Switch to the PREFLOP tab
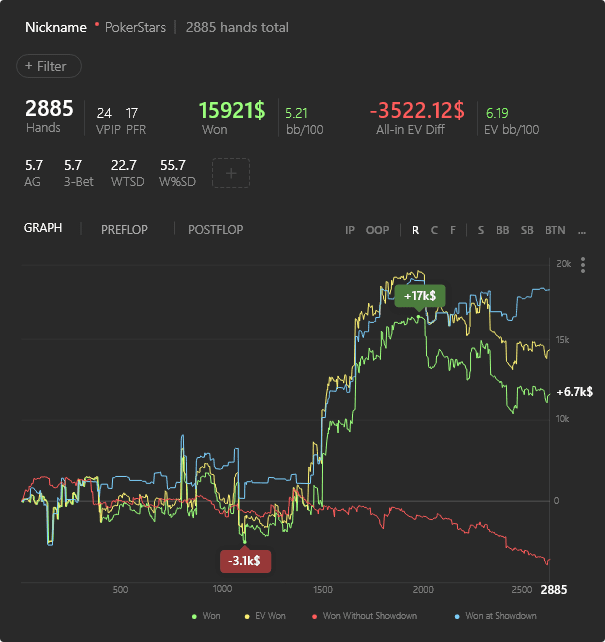The width and height of the screenshot is (605, 642). coord(124,229)
